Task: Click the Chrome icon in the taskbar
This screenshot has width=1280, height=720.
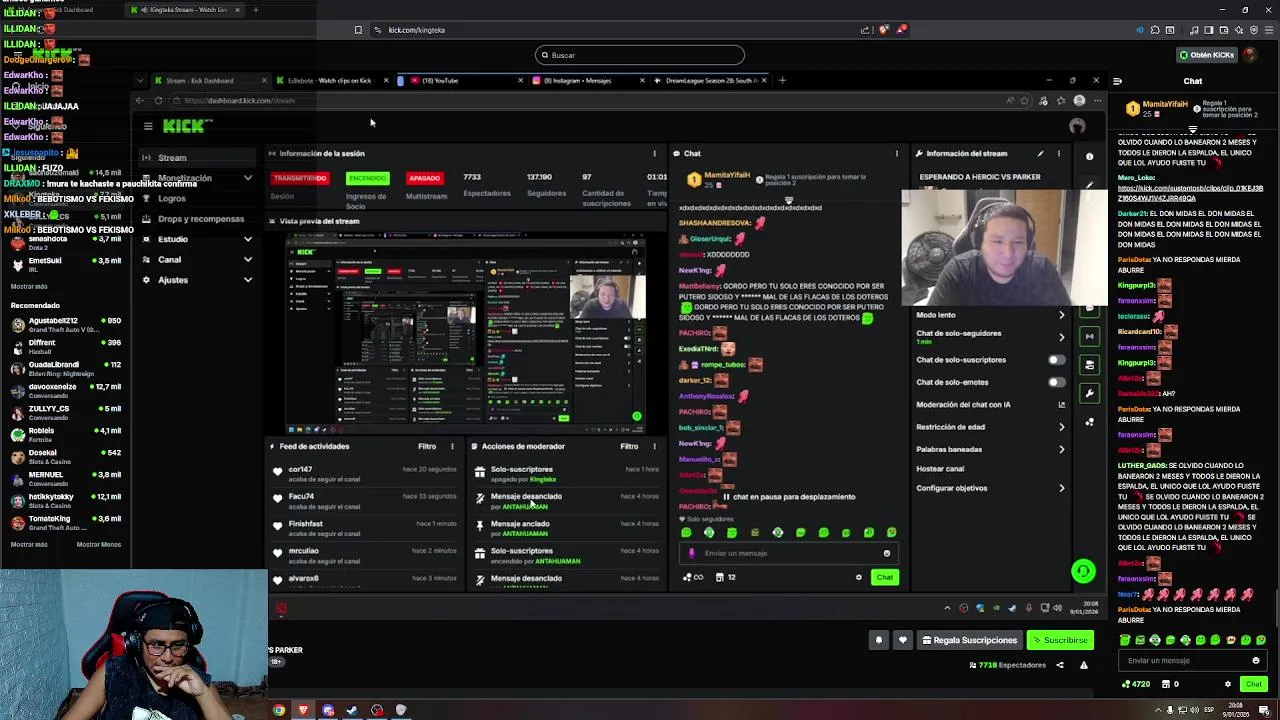Action: pyautogui.click(x=279, y=711)
